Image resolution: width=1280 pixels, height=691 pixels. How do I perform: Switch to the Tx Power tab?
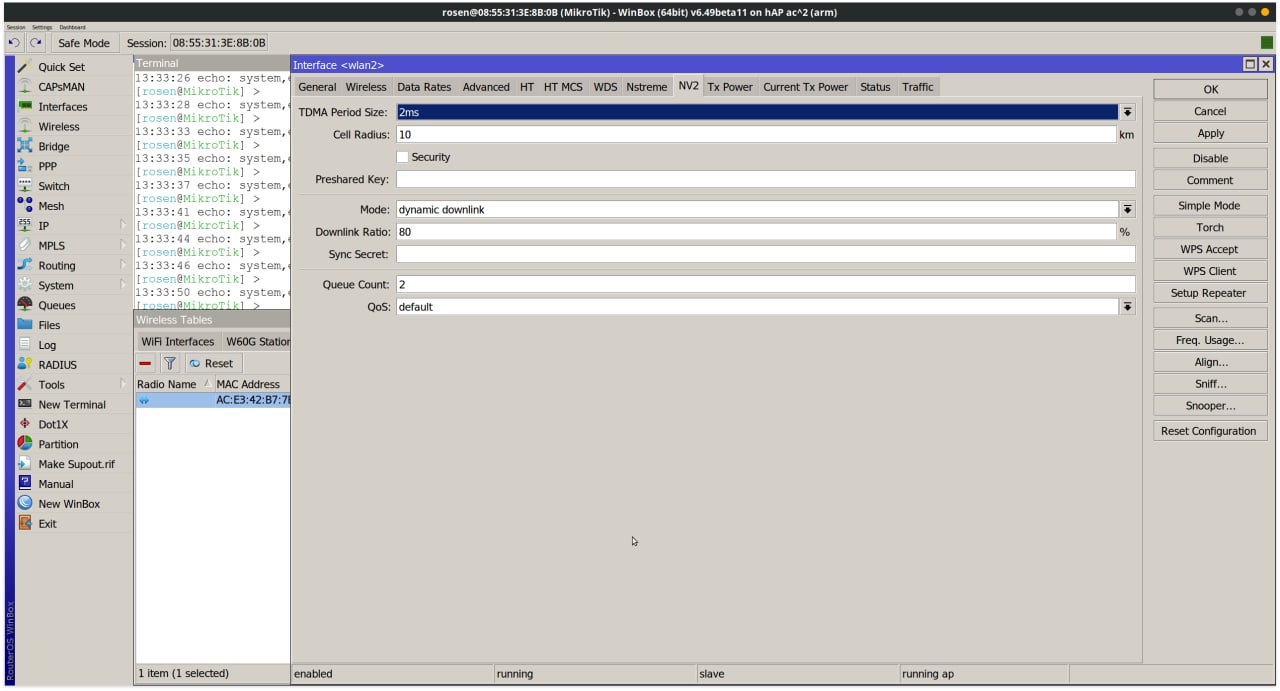click(x=730, y=87)
